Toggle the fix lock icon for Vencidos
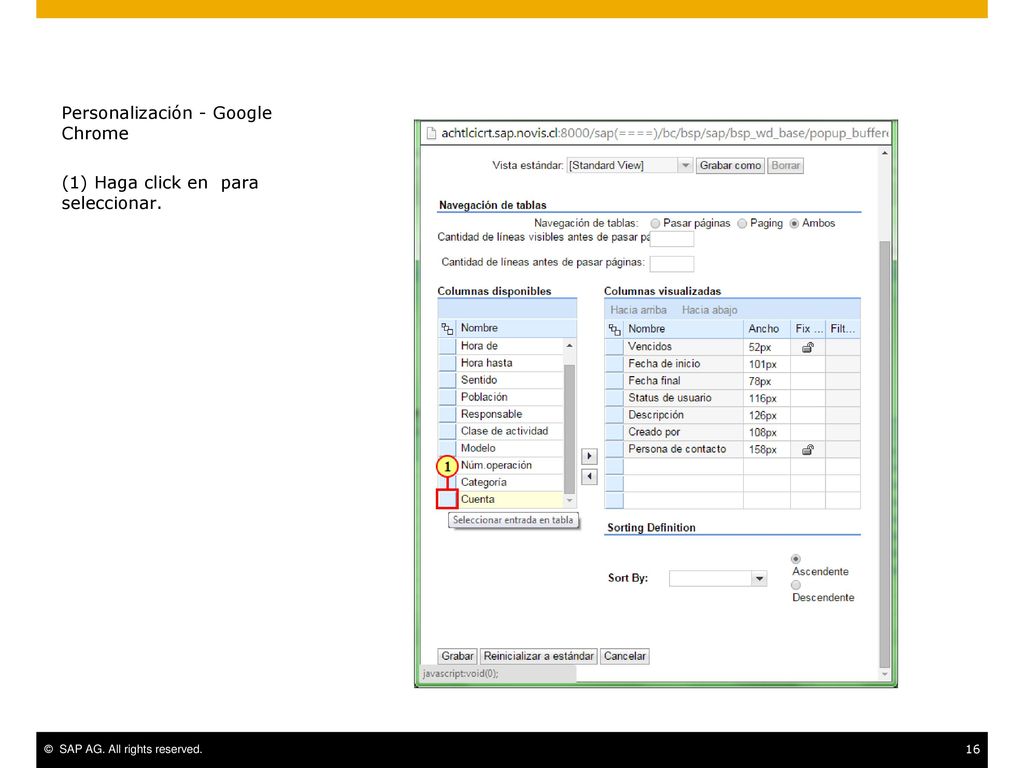This screenshot has height=768, width=1024. pos(808,347)
